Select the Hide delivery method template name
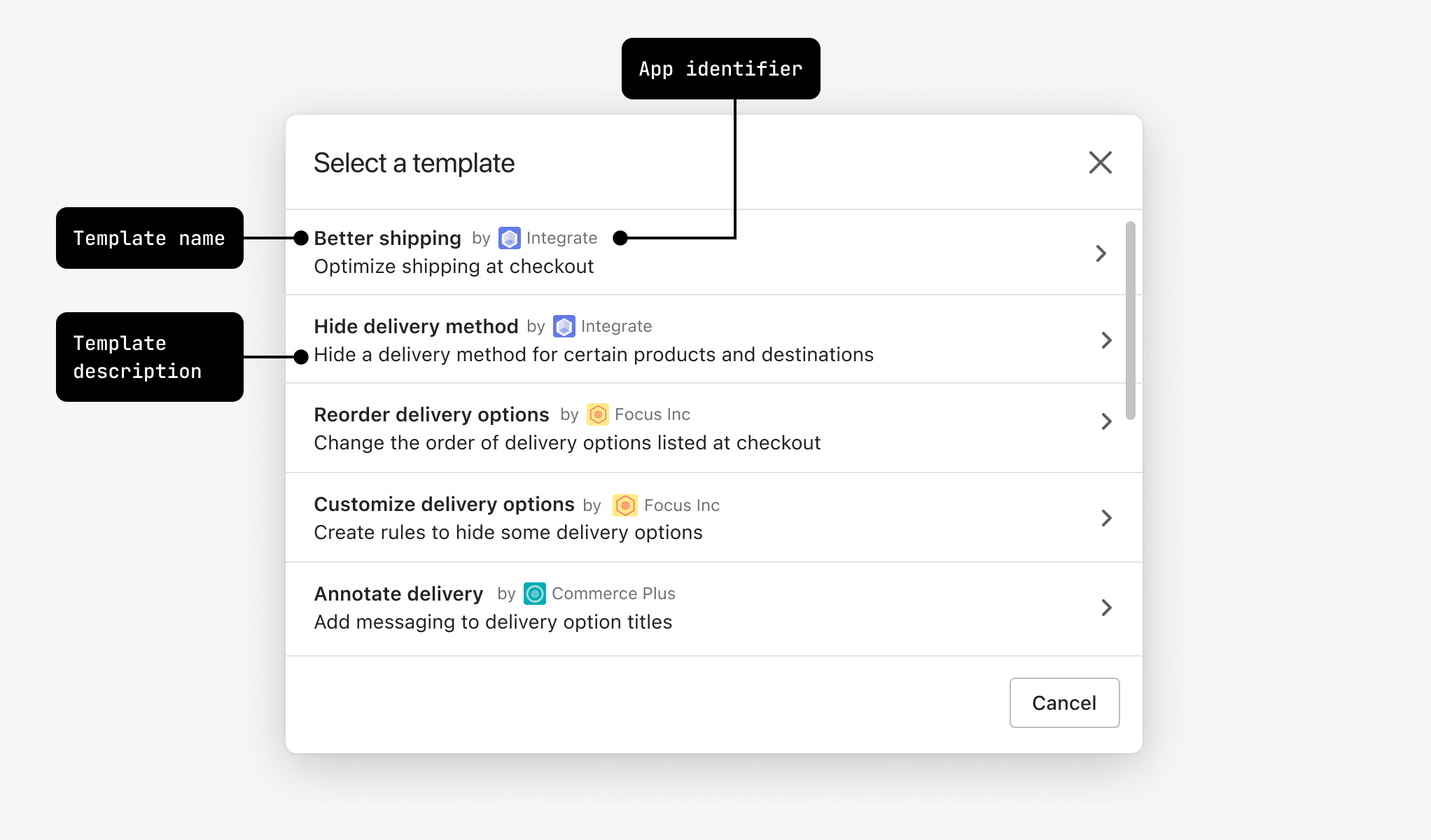The width and height of the screenshot is (1431, 840). (416, 326)
